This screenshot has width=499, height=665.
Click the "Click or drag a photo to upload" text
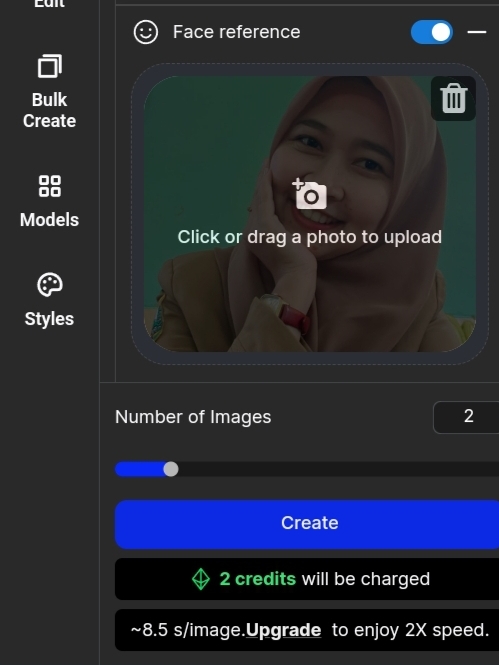[x=309, y=237]
